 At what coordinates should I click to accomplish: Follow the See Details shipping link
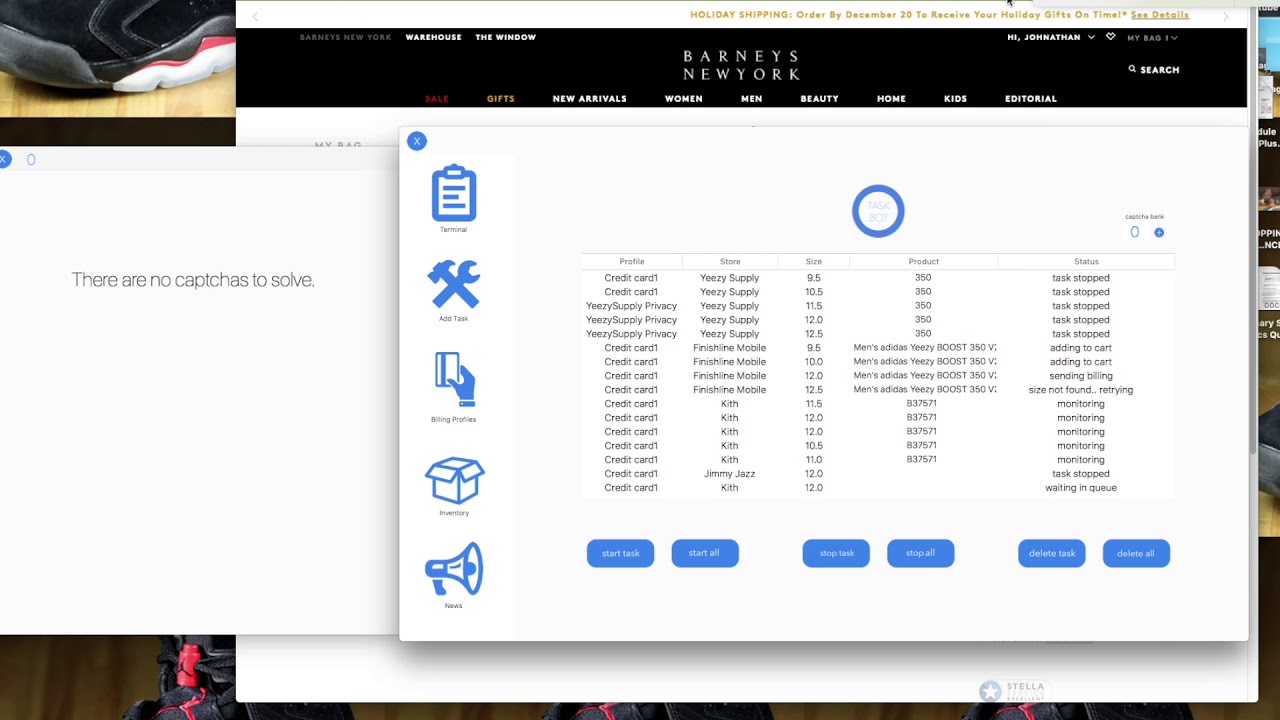point(1159,15)
